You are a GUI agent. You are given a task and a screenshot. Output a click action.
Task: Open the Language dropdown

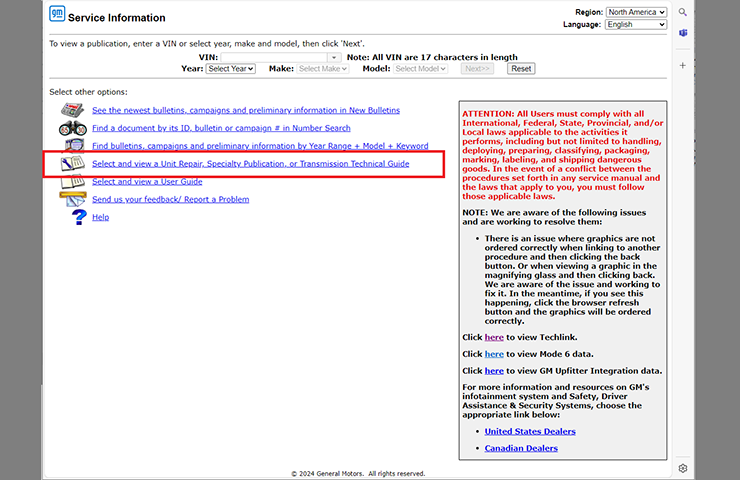point(636,25)
